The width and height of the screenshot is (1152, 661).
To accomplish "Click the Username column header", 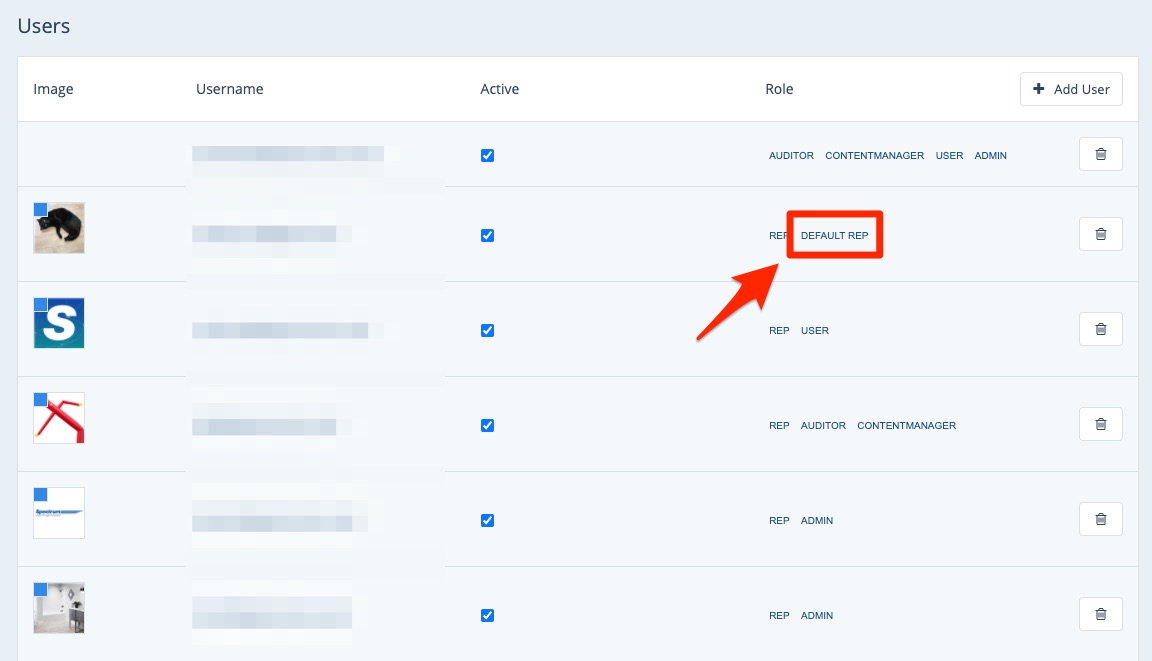I will click(229, 89).
